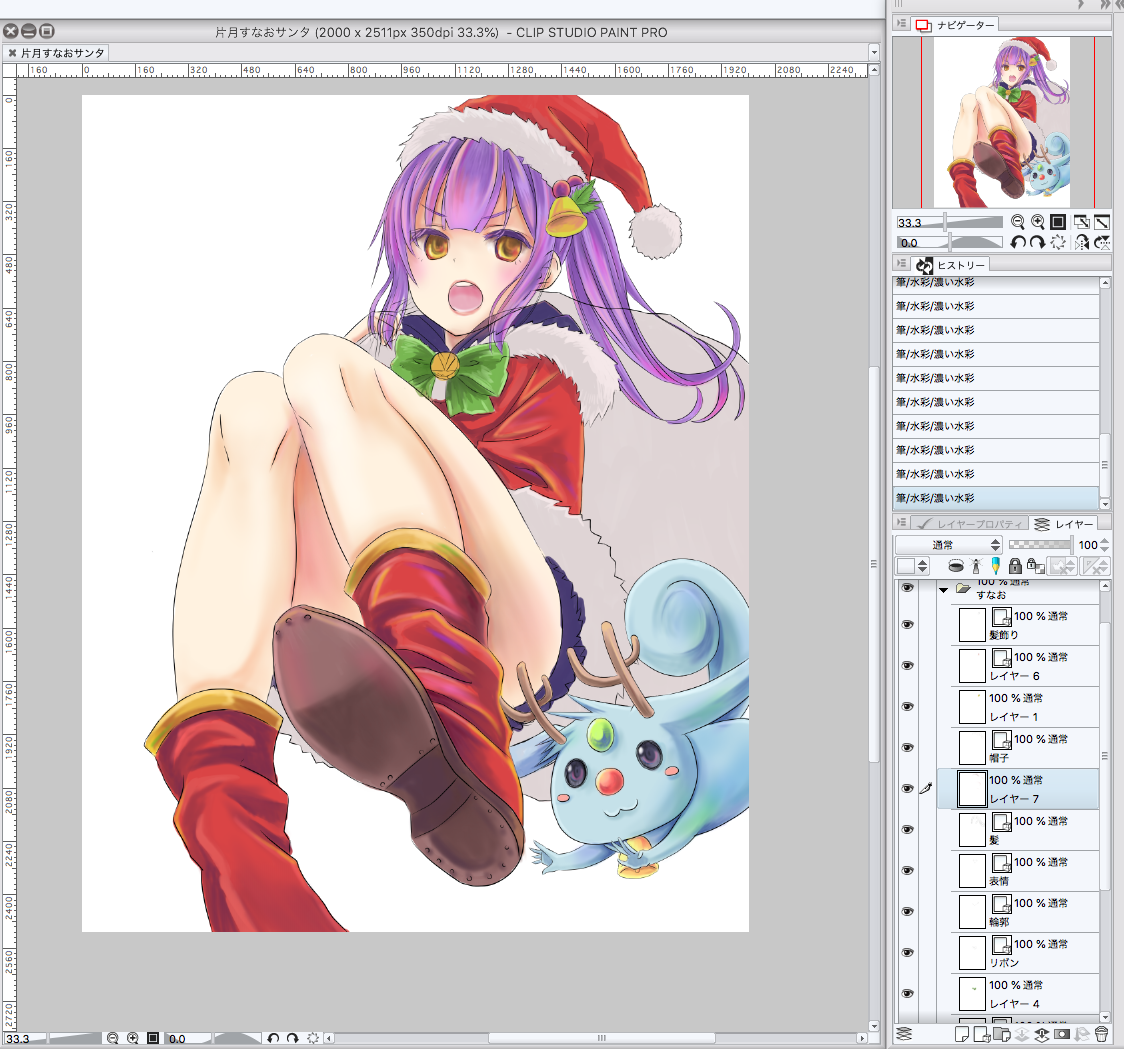
Task: Rotate canvas right using Navigator icon
Action: [x=1037, y=242]
